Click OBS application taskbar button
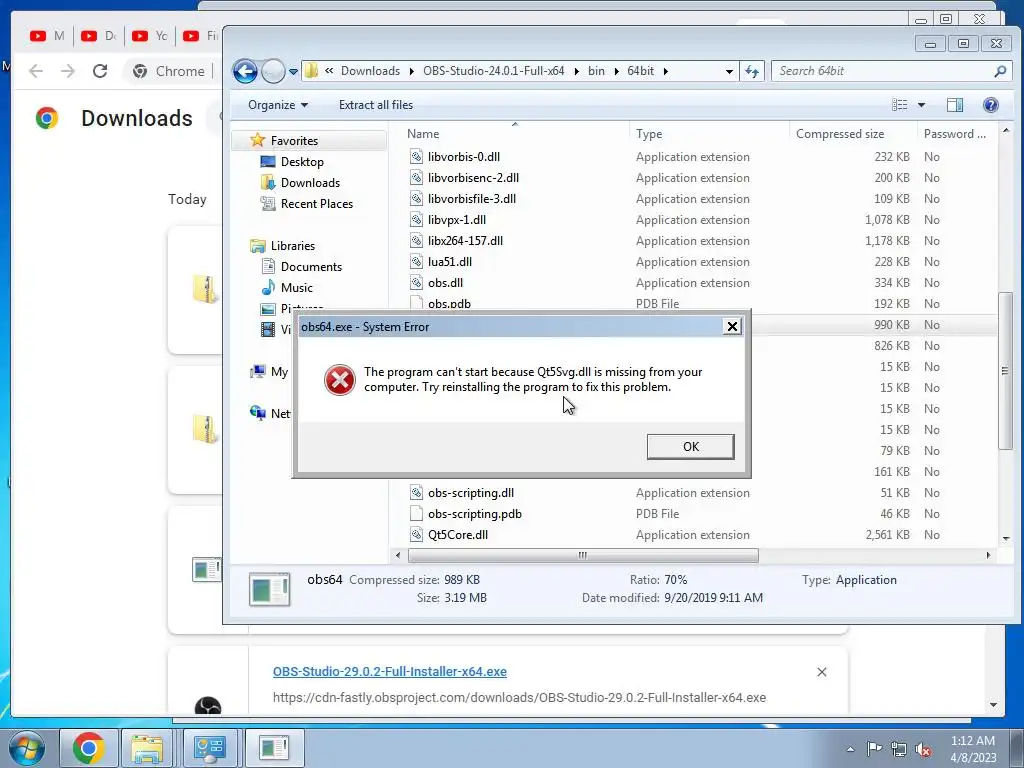This screenshot has width=1024, height=768. pos(274,748)
